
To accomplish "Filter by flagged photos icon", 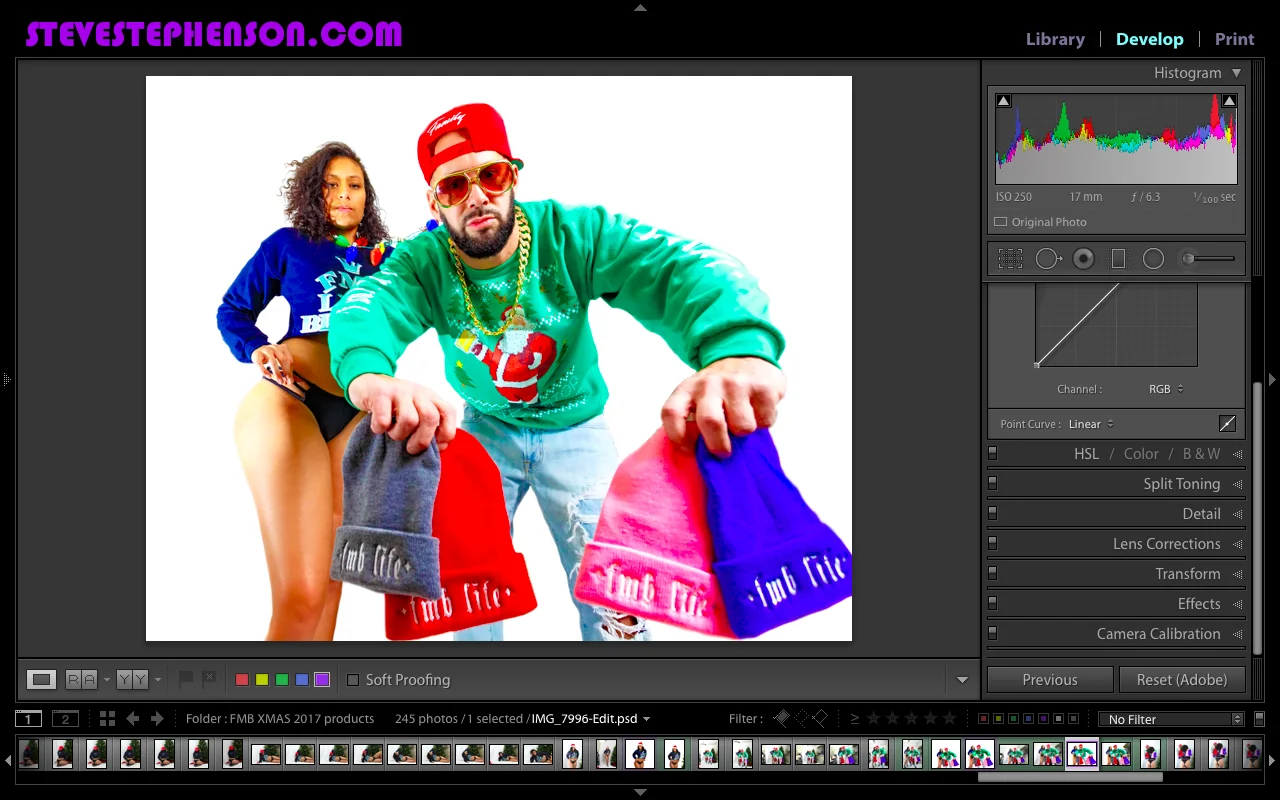I will [782, 718].
